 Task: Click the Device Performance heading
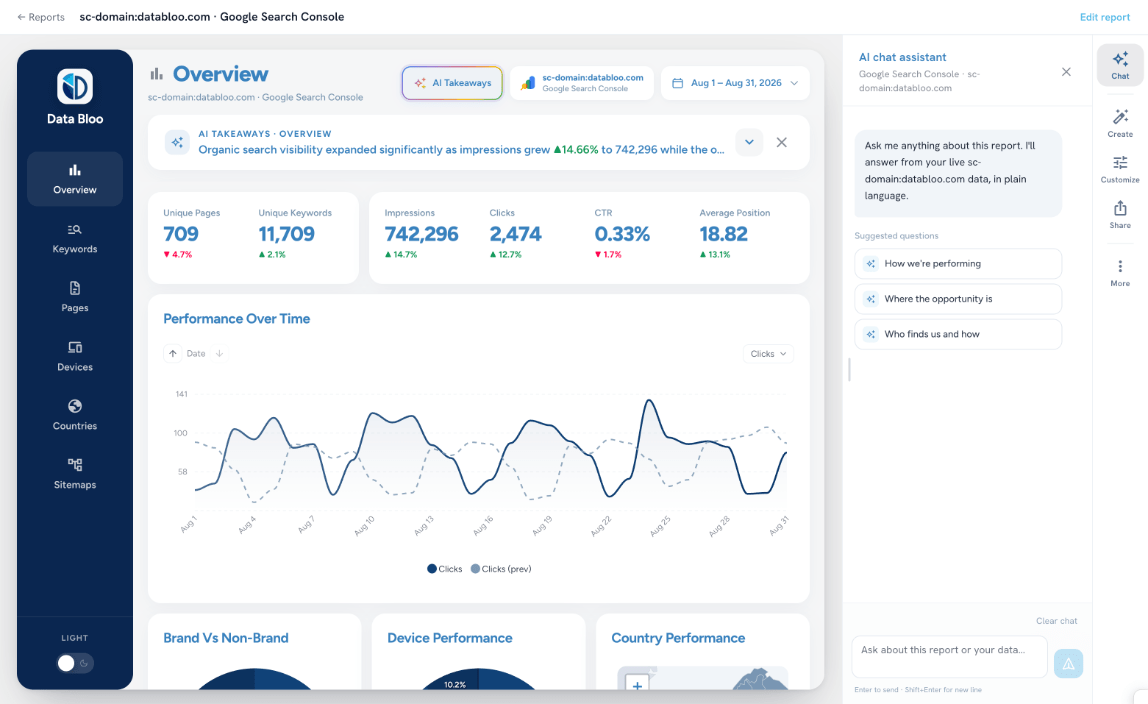pyautogui.click(x=450, y=638)
